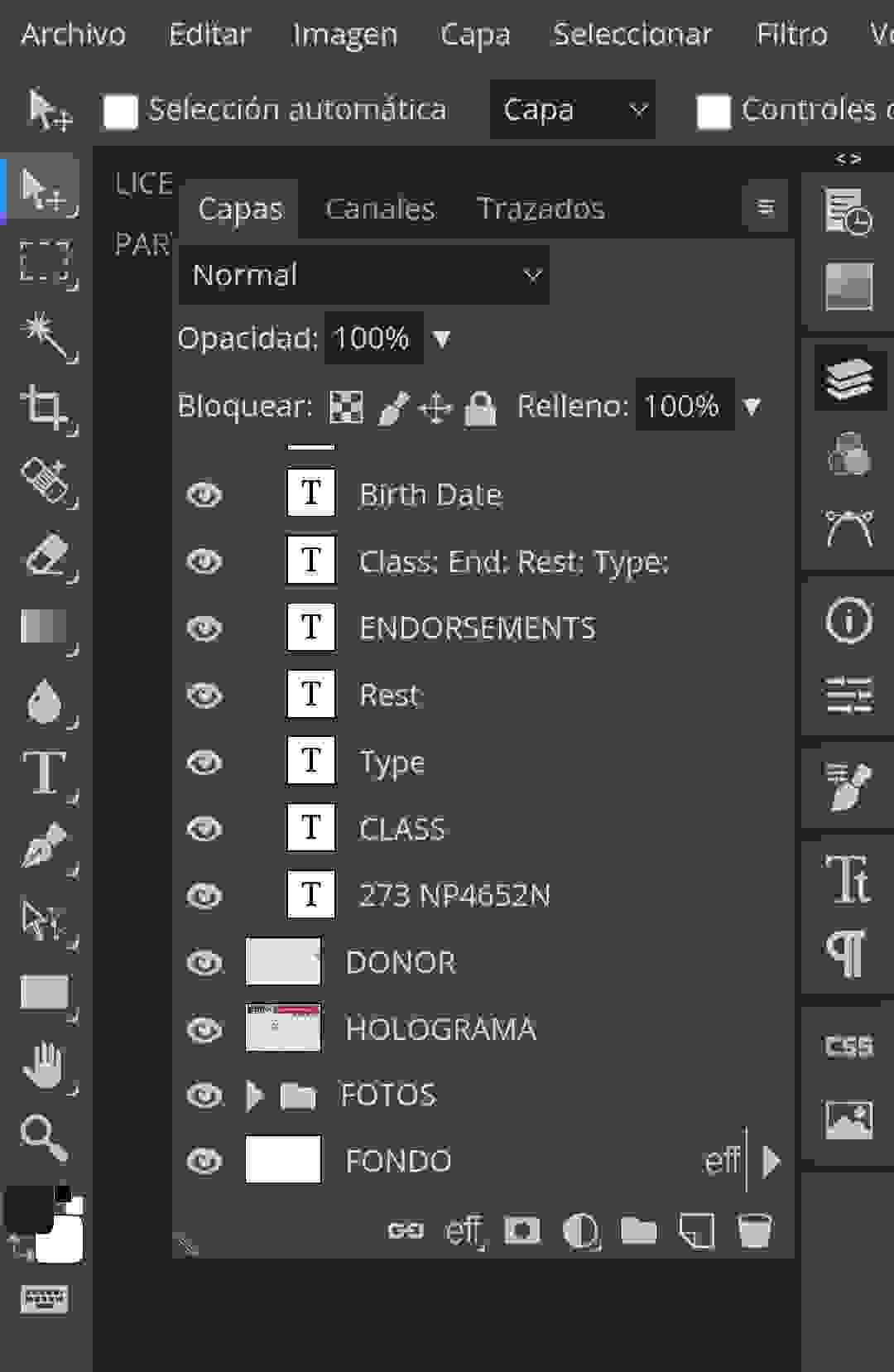Screen dimensions: 894x1372
Task: Switch to the Canales tab
Action: click(380, 209)
